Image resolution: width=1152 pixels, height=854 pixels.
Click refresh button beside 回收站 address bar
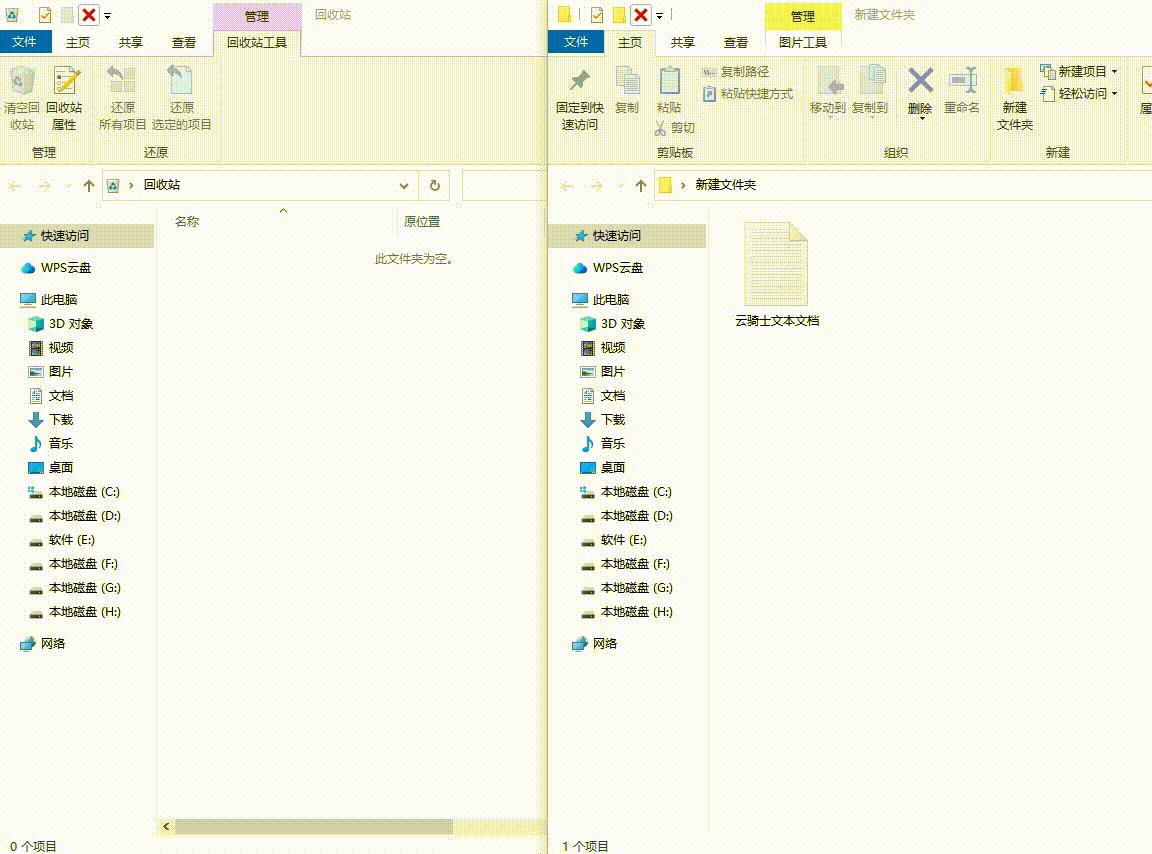click(434, 185)
